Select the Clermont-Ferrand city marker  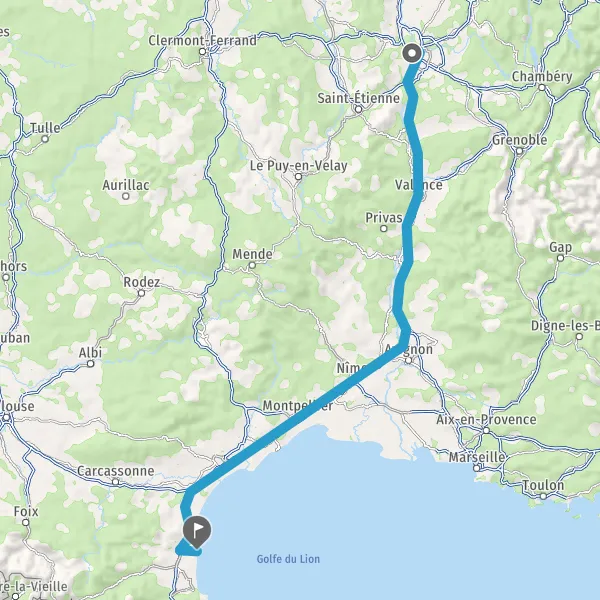202,52
